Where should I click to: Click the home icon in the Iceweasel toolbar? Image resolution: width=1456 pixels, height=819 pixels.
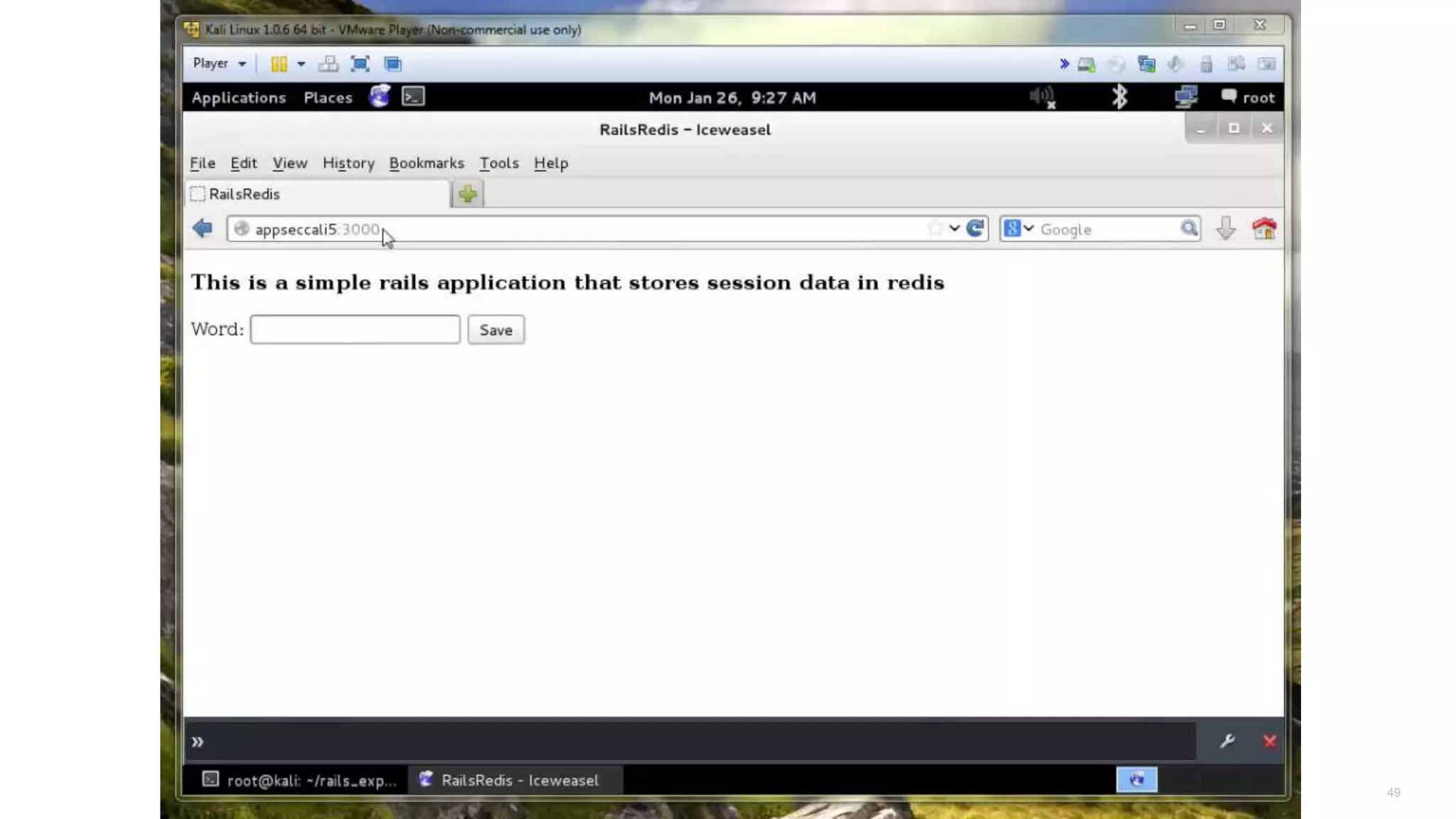[1264, 229]
